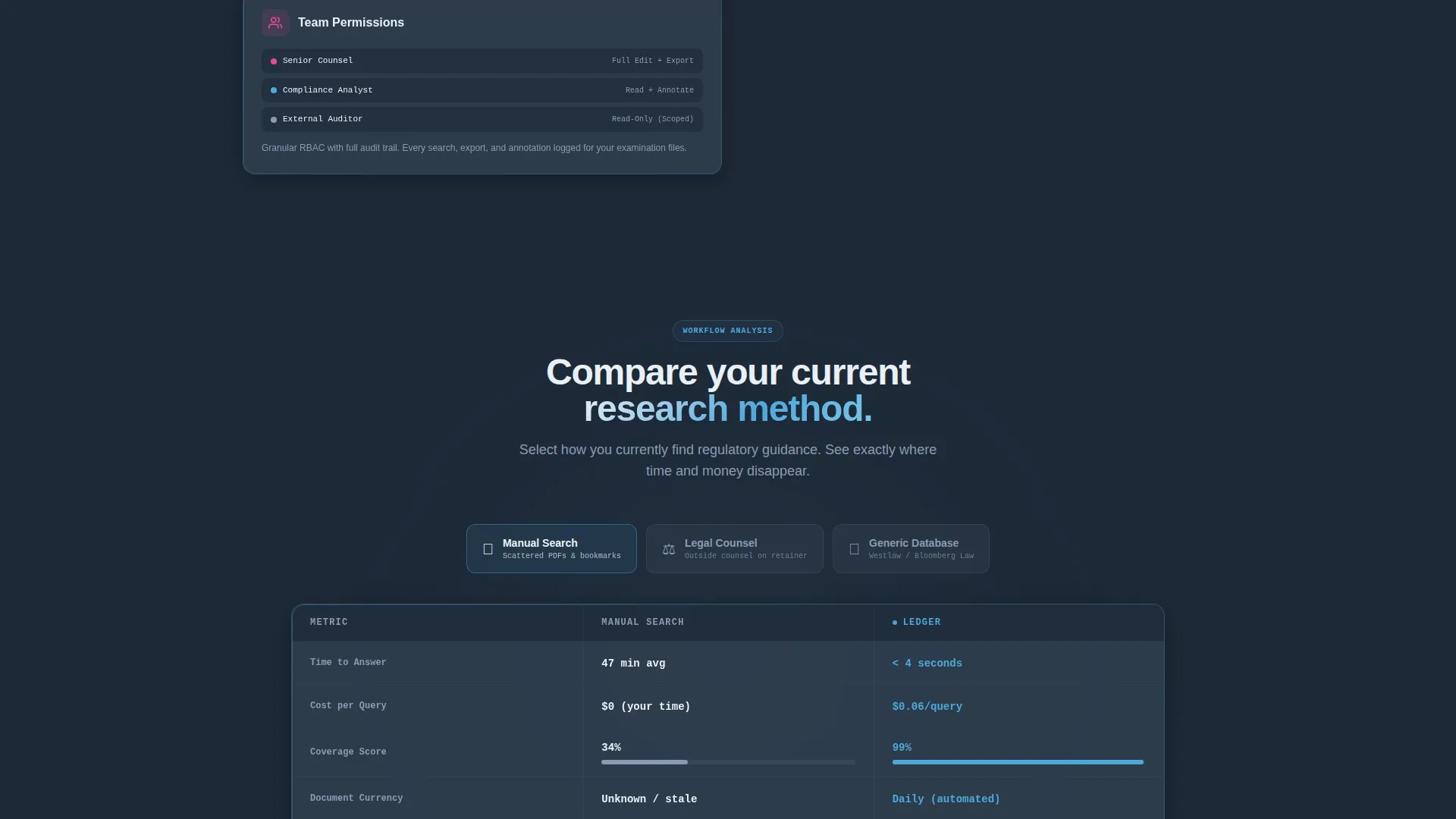The image size is (1456, 819).
Task: Select the External Auditor permission row
Action: tap(482, 119)
